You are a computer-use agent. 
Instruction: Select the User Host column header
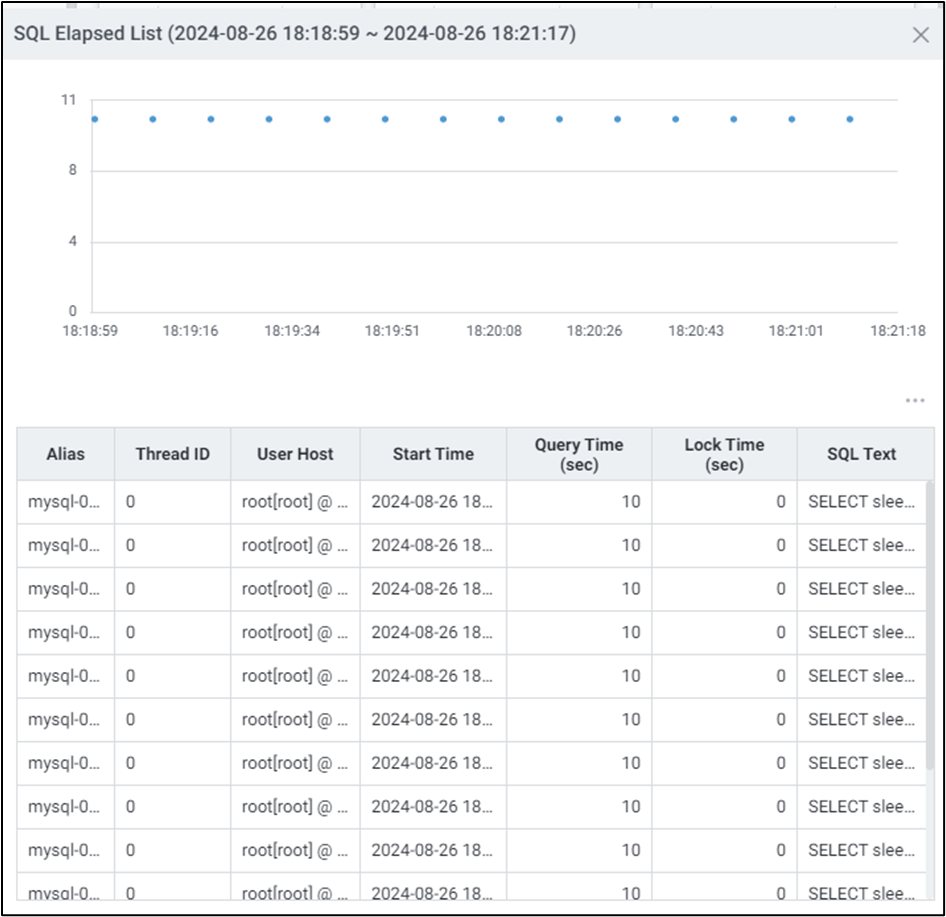click(x=295, y=454)
